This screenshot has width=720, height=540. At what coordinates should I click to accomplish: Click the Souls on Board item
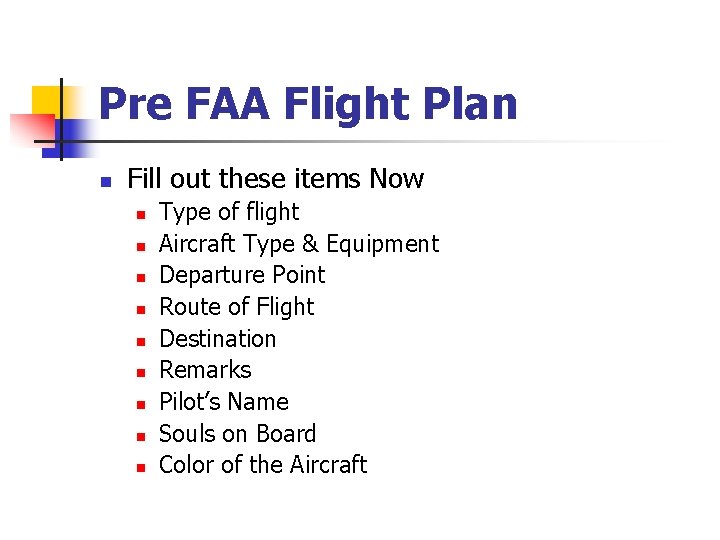click(237, 434)
